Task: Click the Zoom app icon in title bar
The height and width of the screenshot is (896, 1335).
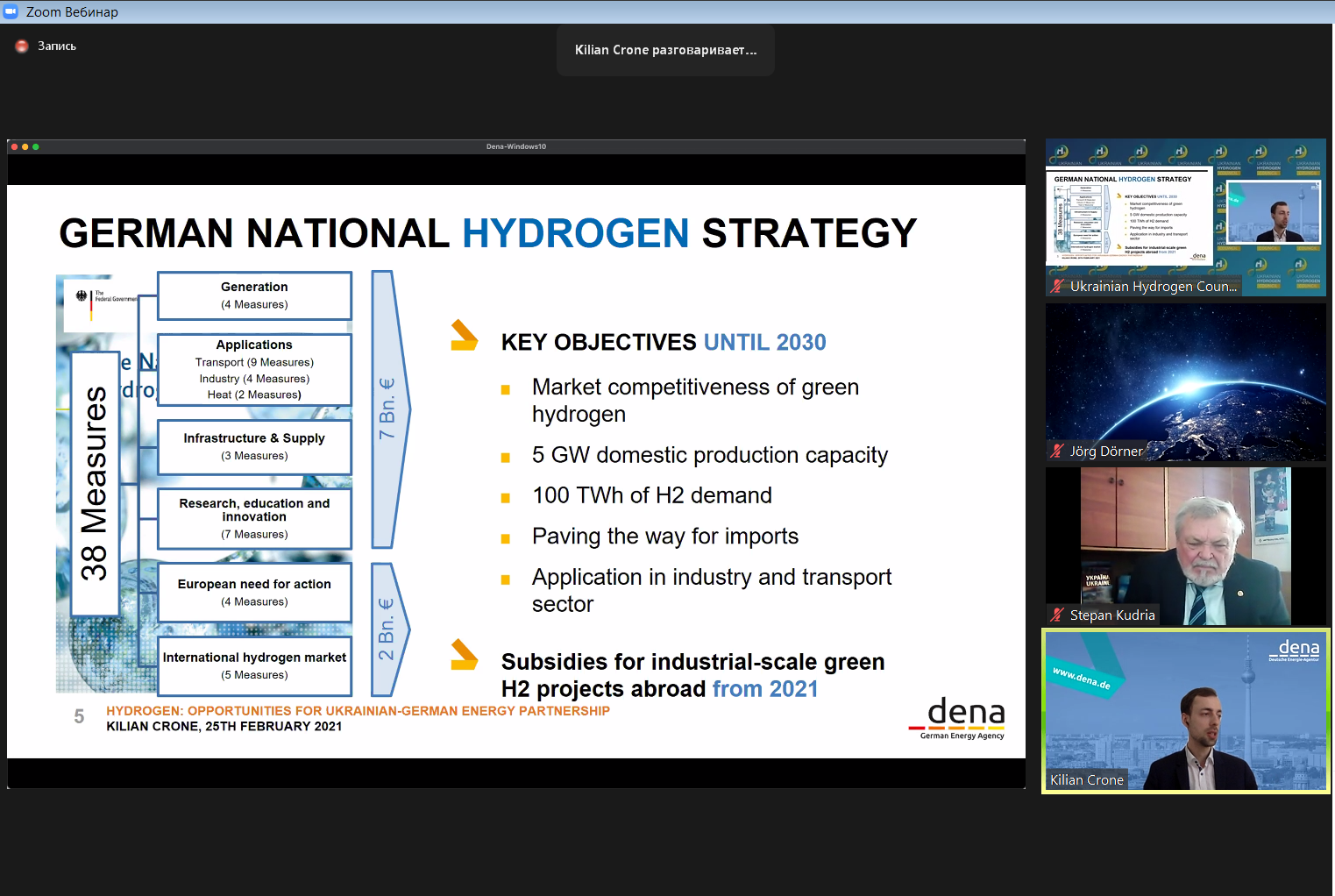Action: click(x=11, y=11)
